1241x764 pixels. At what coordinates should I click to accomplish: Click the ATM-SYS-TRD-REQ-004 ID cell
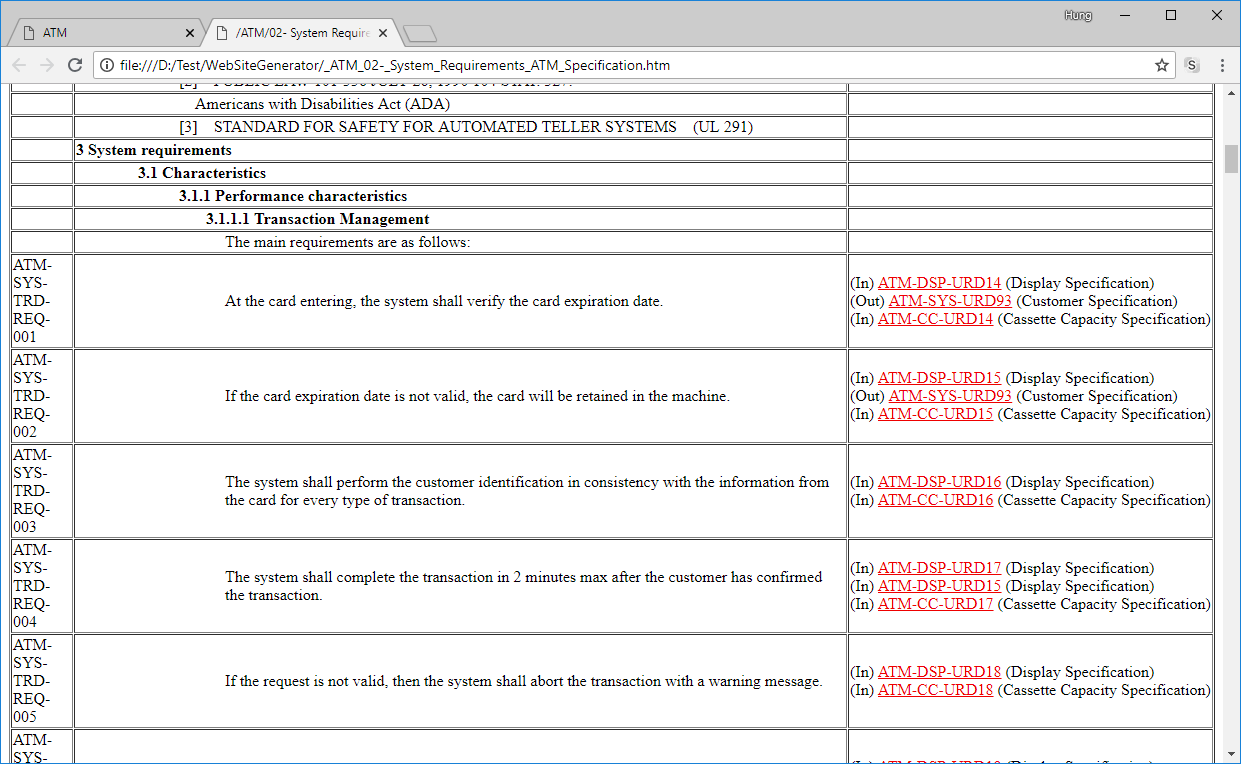click(x=42, y=586)
